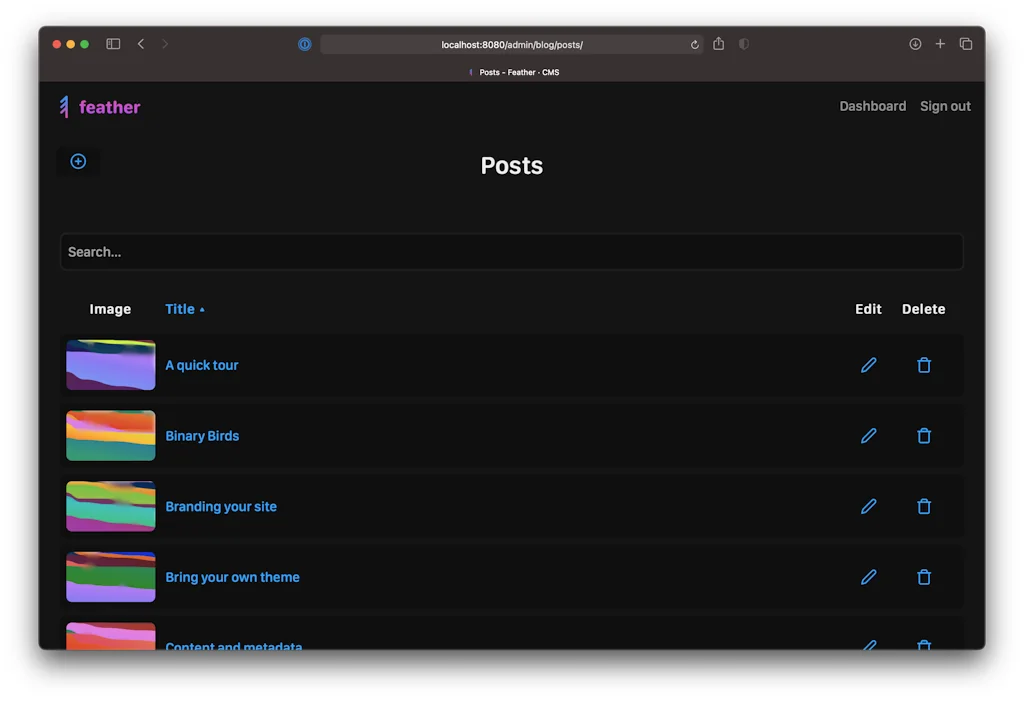This screenshot has height=701, width=1024.
Task: Open the Dashboard
Action: pyautogui.click(x=872, y=106)
